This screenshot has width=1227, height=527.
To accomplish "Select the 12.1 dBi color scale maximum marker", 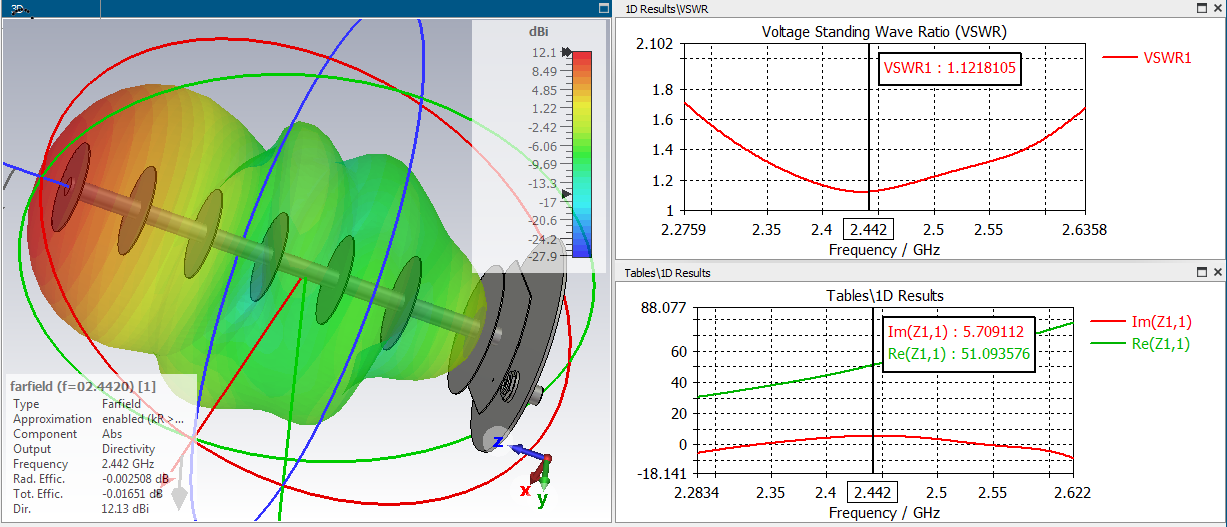I will [568, 52].
